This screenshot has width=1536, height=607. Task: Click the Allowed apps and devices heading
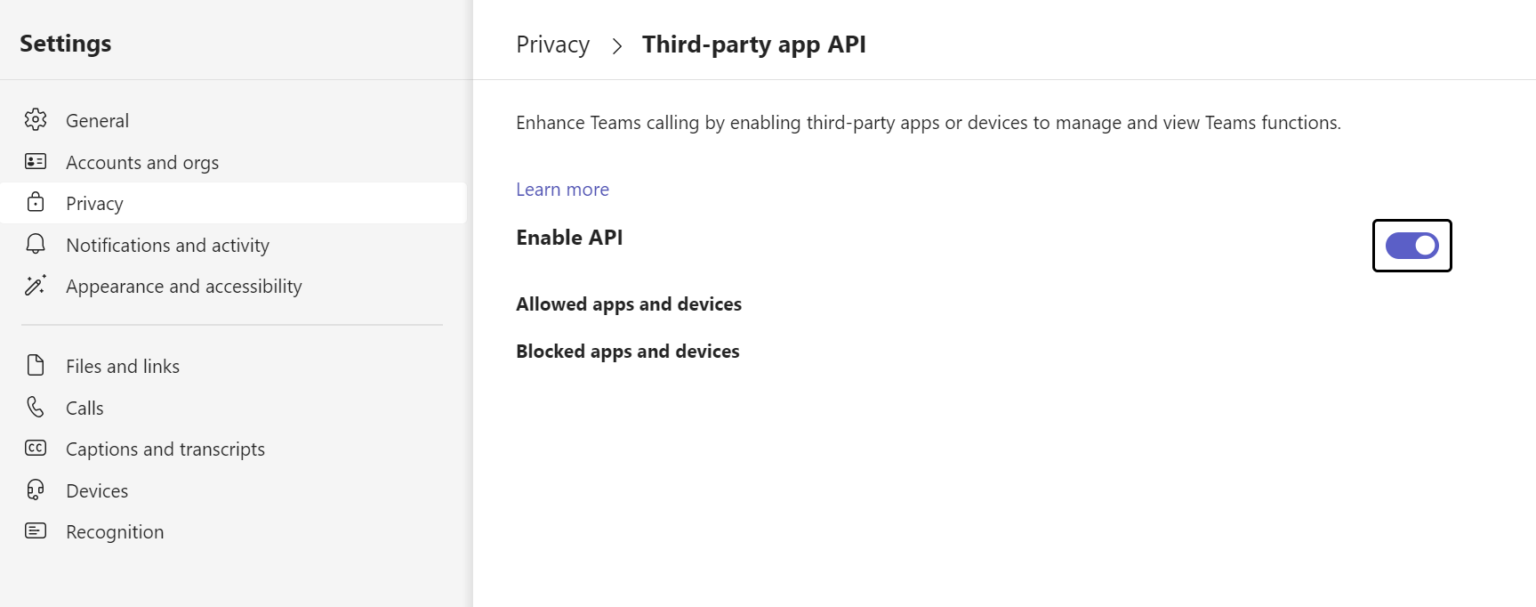629,304
